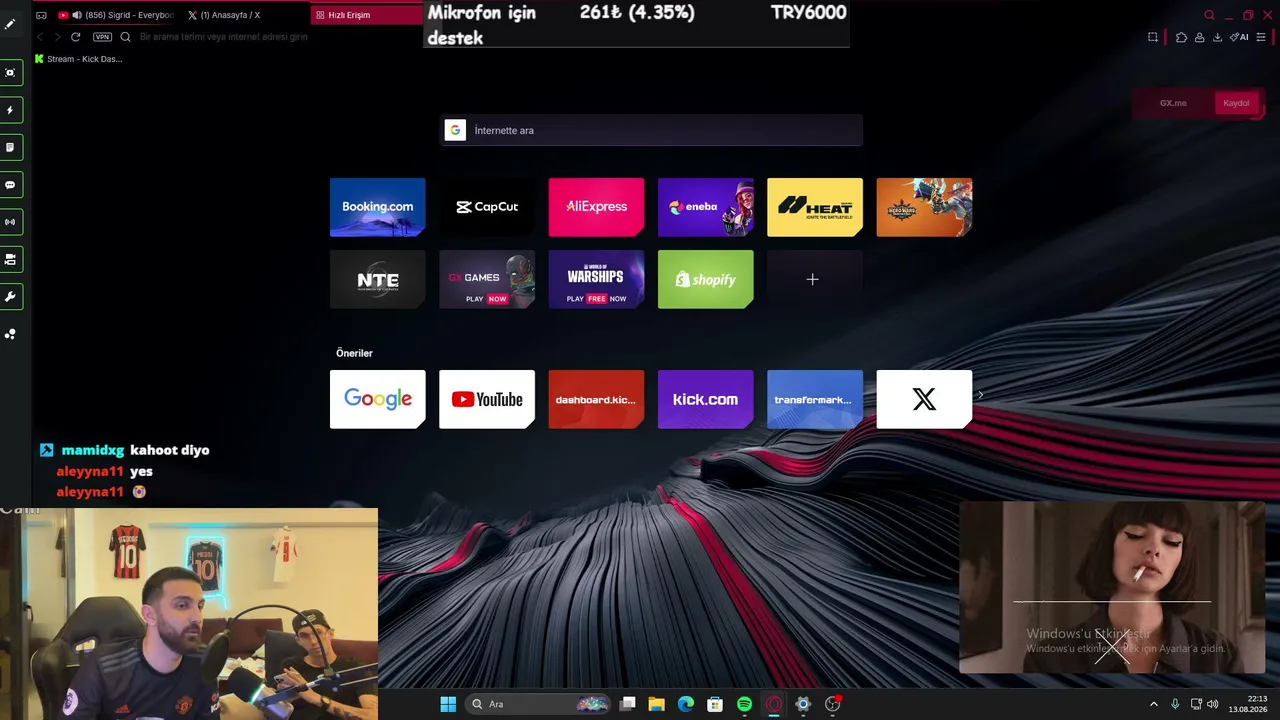
Task: Open the Settings gear on the taskbar
Action: [802, 704]
